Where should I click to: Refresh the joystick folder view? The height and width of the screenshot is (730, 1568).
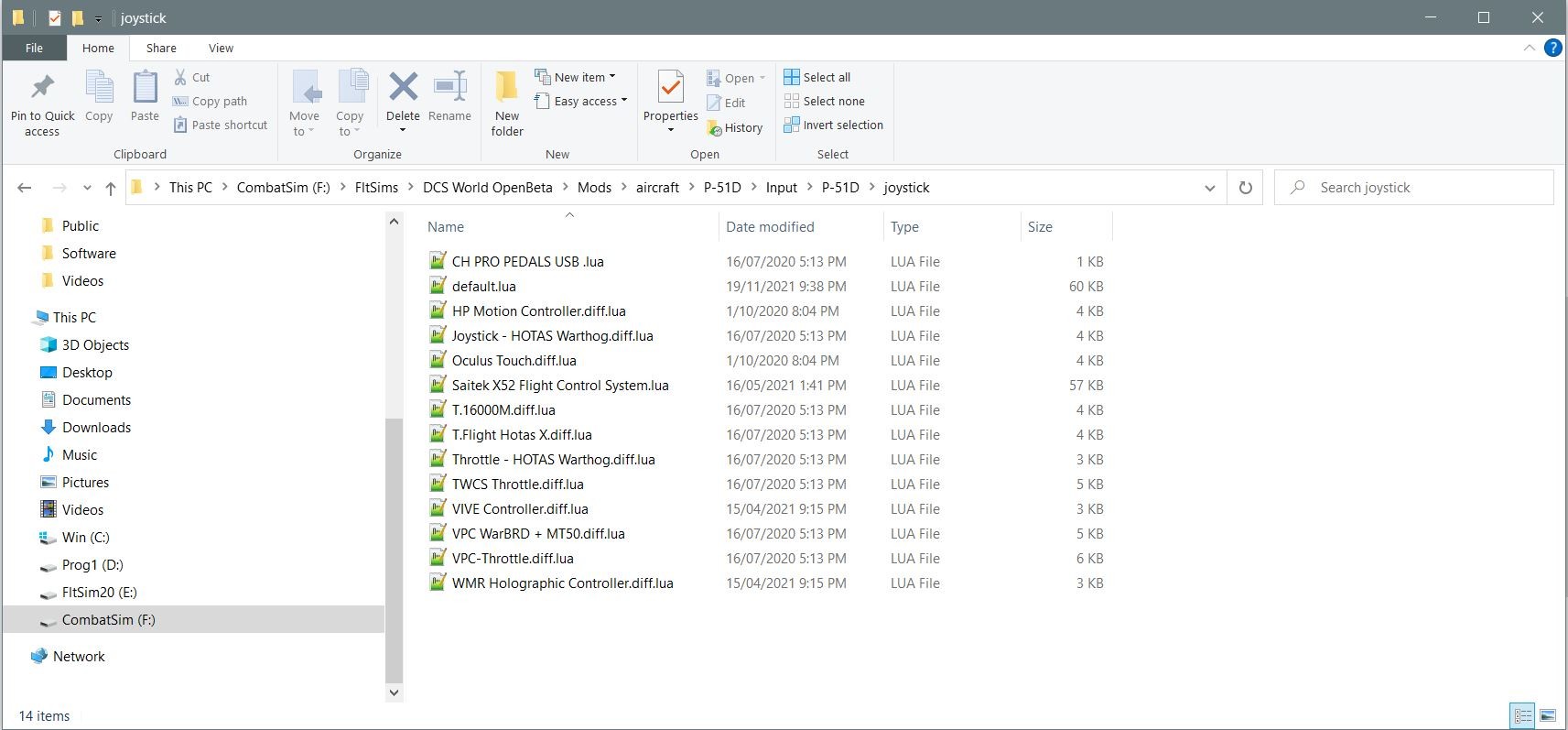1245,188
